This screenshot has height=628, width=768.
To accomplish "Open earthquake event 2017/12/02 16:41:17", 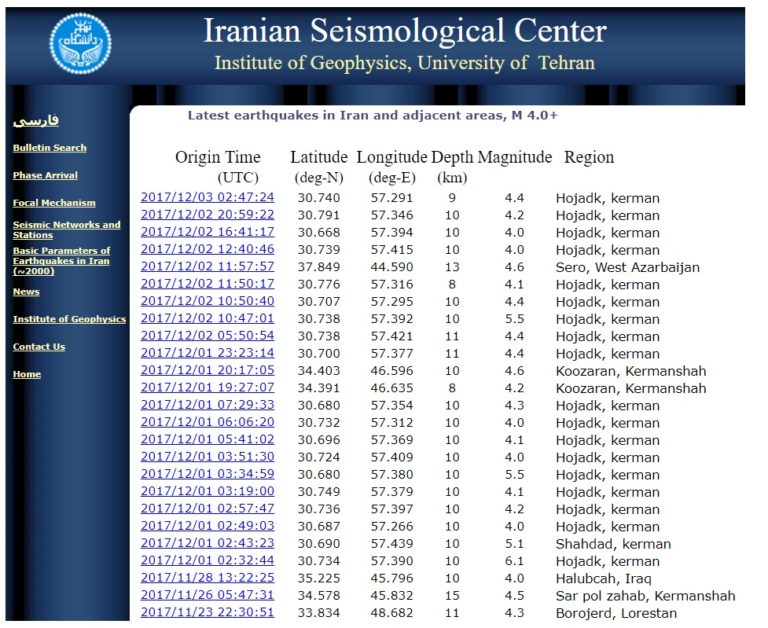I will (x=207, y=232).
